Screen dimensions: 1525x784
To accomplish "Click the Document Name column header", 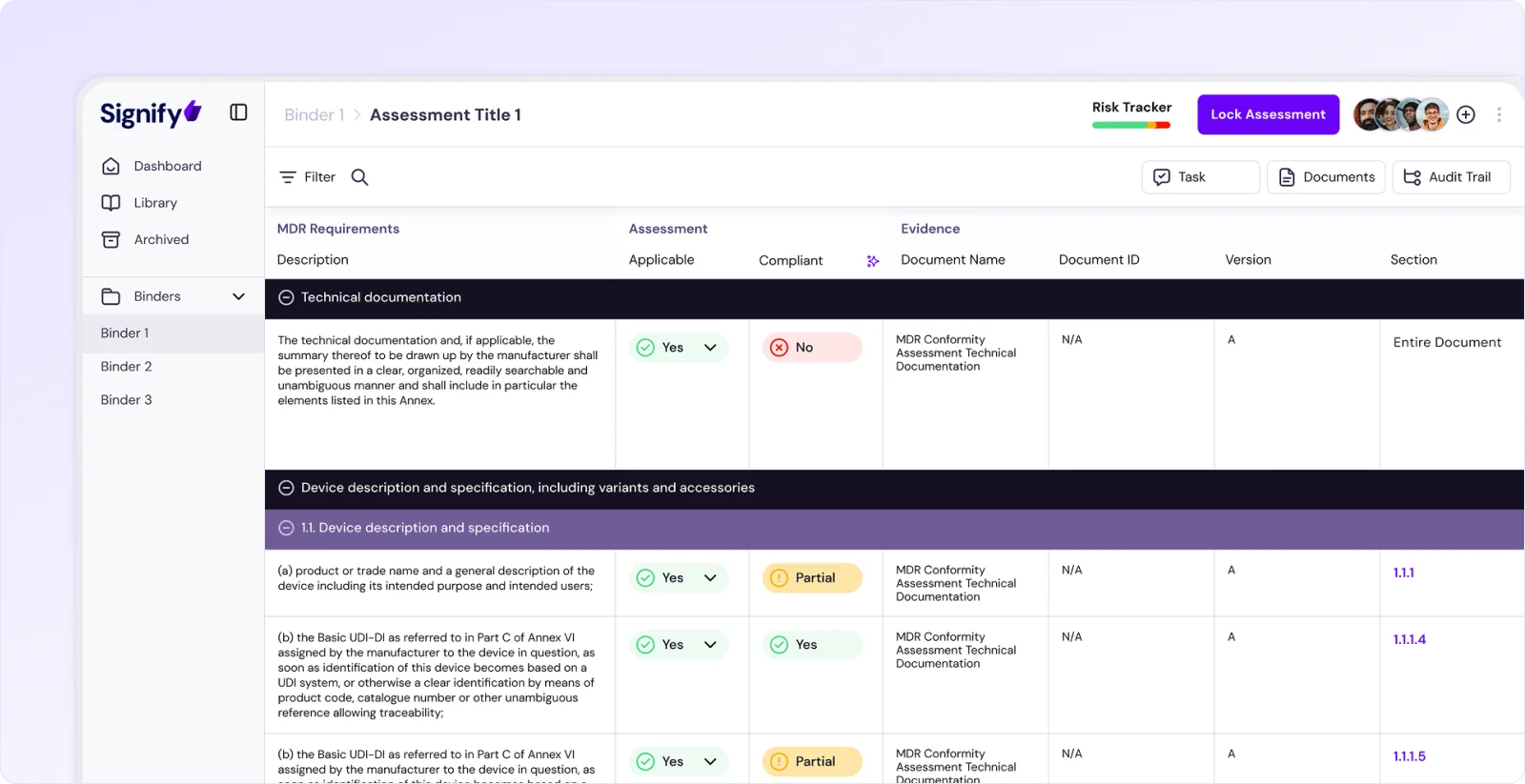I will point(953,260).
